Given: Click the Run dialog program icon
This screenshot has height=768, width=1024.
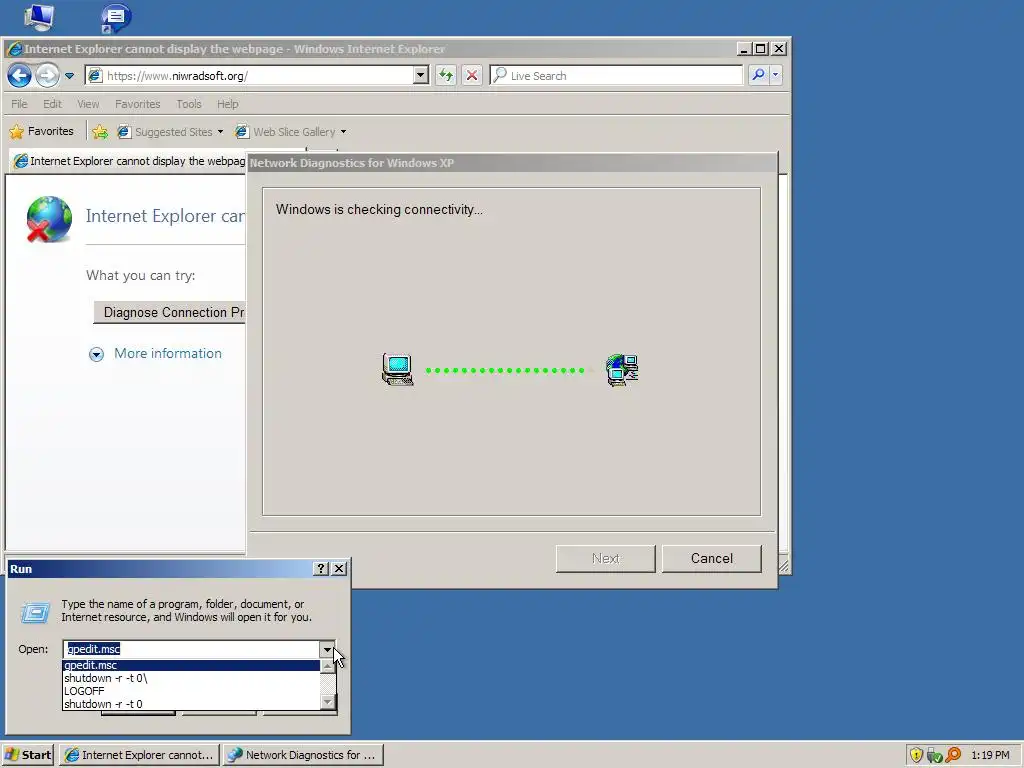Looking at the screenshot, I should 35,613.
